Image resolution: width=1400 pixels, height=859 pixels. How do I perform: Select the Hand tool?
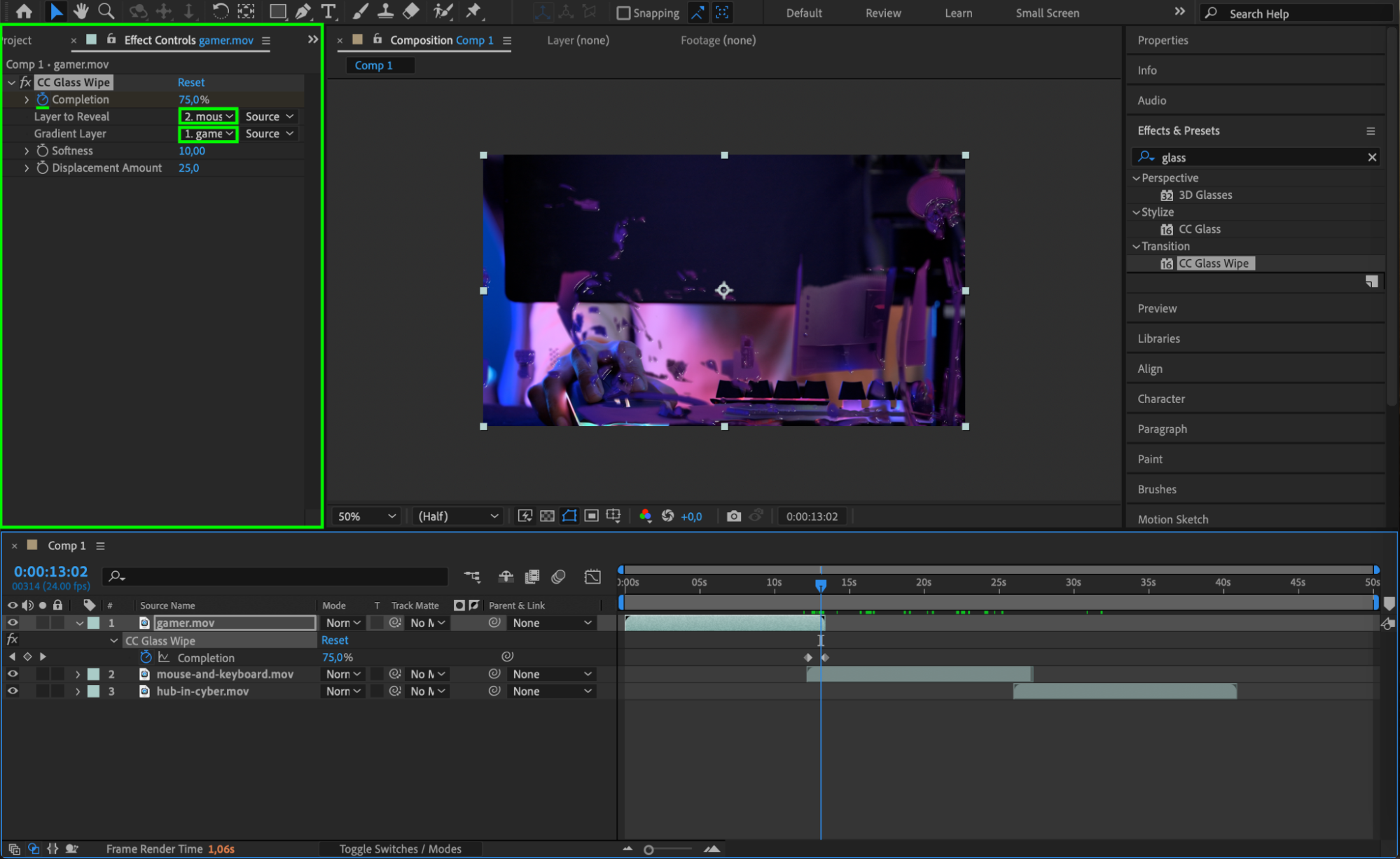coord(81,11)
